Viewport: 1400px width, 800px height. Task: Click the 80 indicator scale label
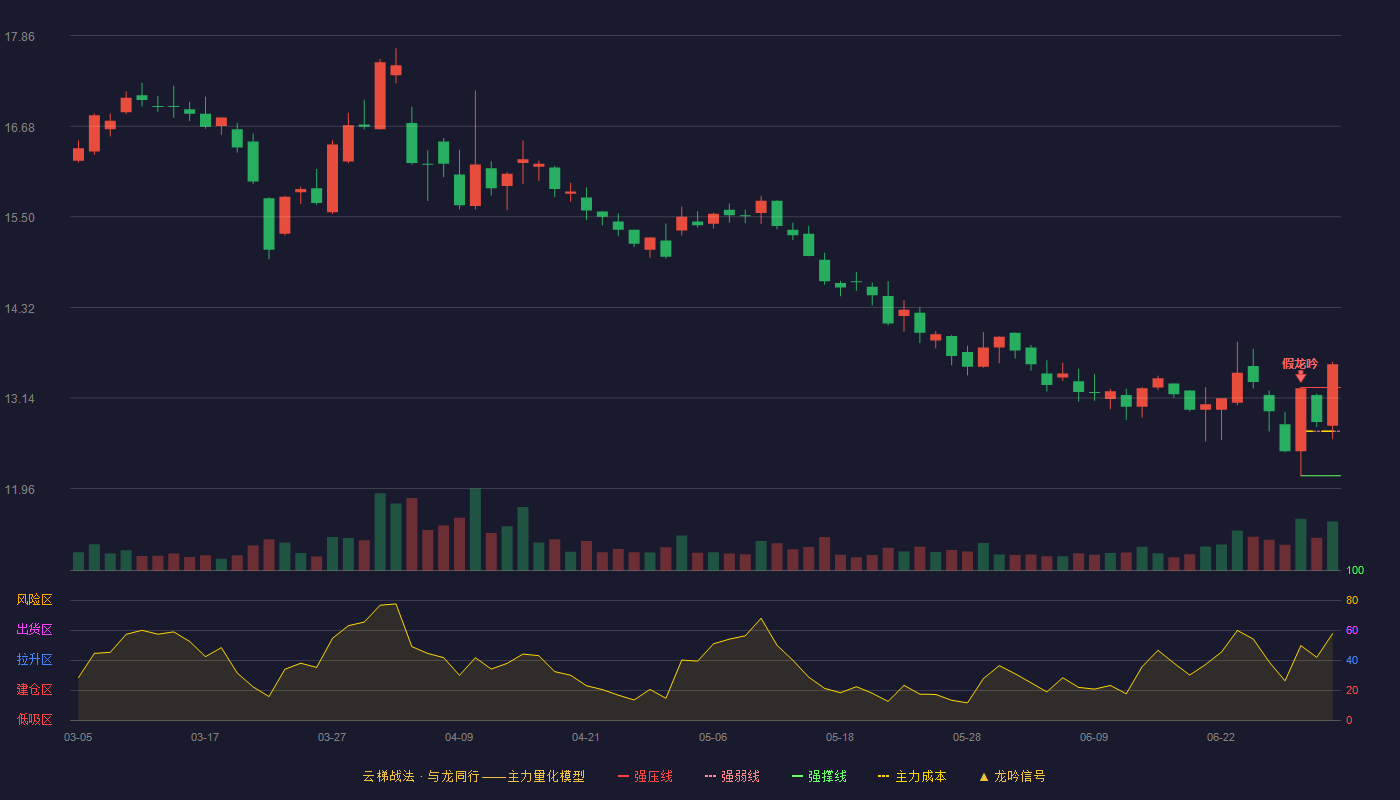1352,600
